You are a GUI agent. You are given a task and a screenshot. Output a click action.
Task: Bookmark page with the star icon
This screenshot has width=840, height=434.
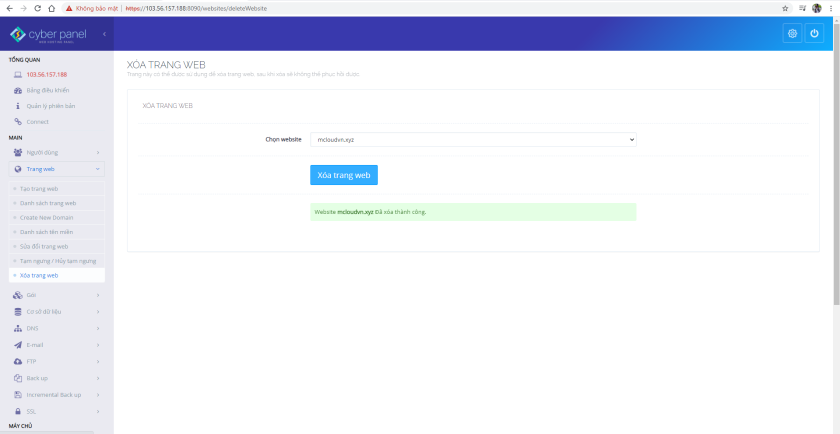point(785,7)
